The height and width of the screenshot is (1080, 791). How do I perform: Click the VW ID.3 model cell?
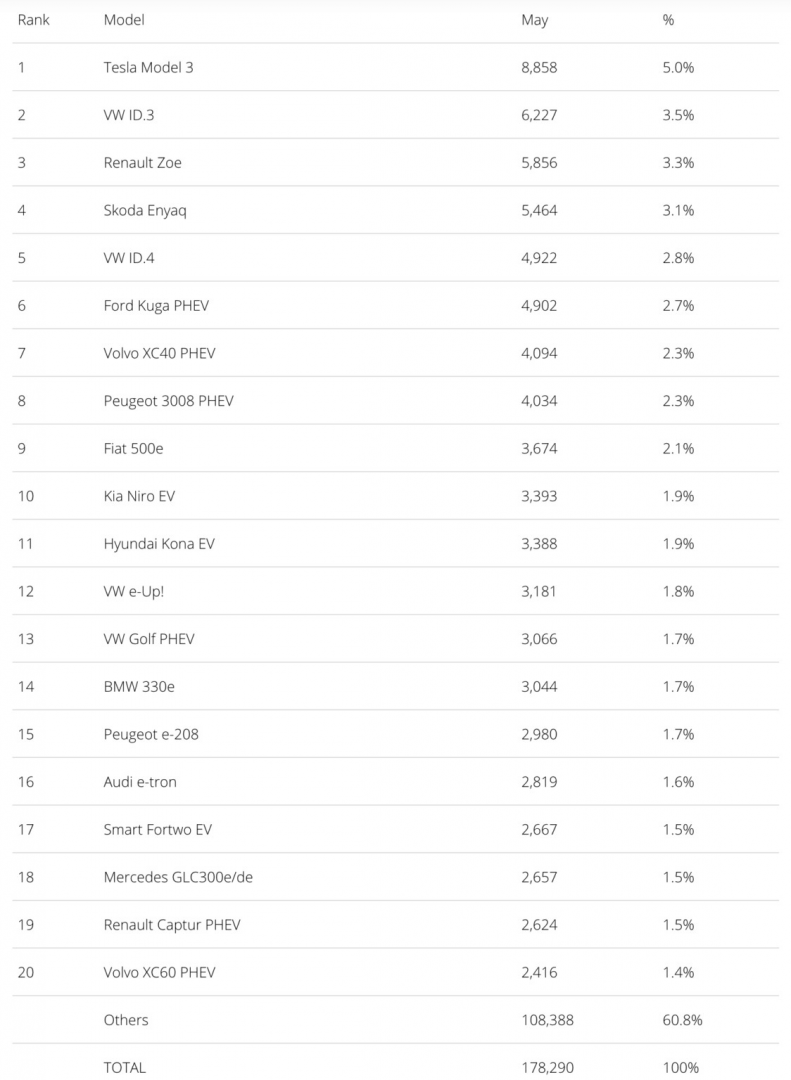point(129,115)
